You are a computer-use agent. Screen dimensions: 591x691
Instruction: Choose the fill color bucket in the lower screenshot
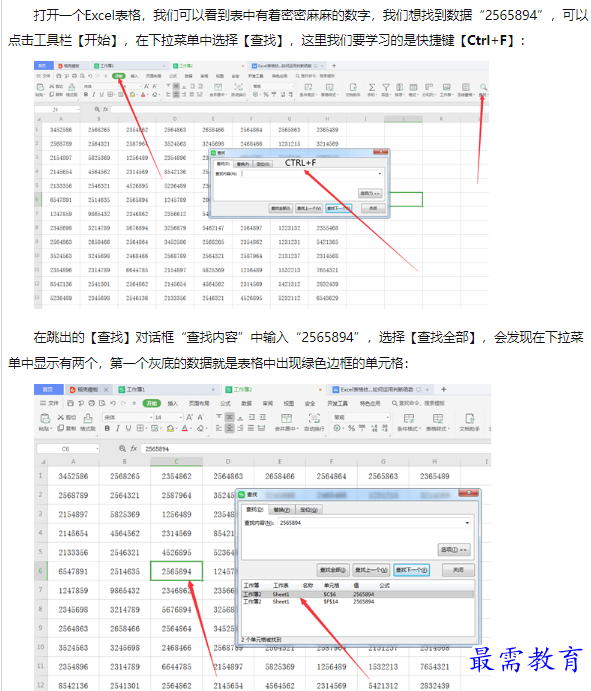click(x=171, y=428)
